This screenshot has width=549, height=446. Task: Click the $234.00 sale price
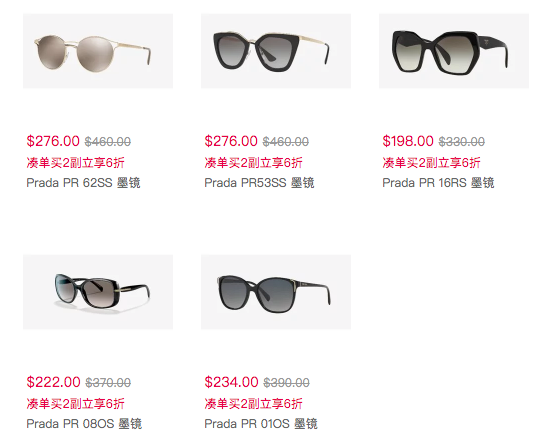(x=231, y=382)
